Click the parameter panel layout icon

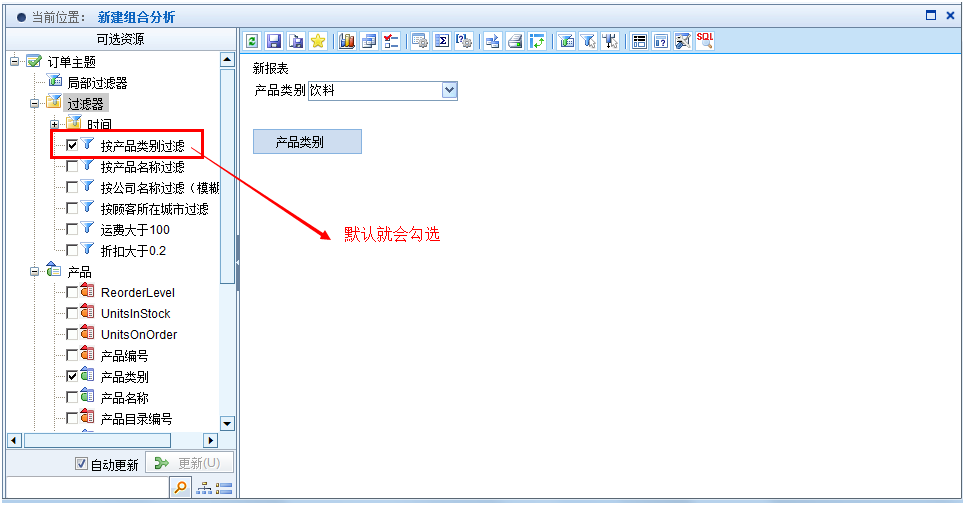pos(661,41)
